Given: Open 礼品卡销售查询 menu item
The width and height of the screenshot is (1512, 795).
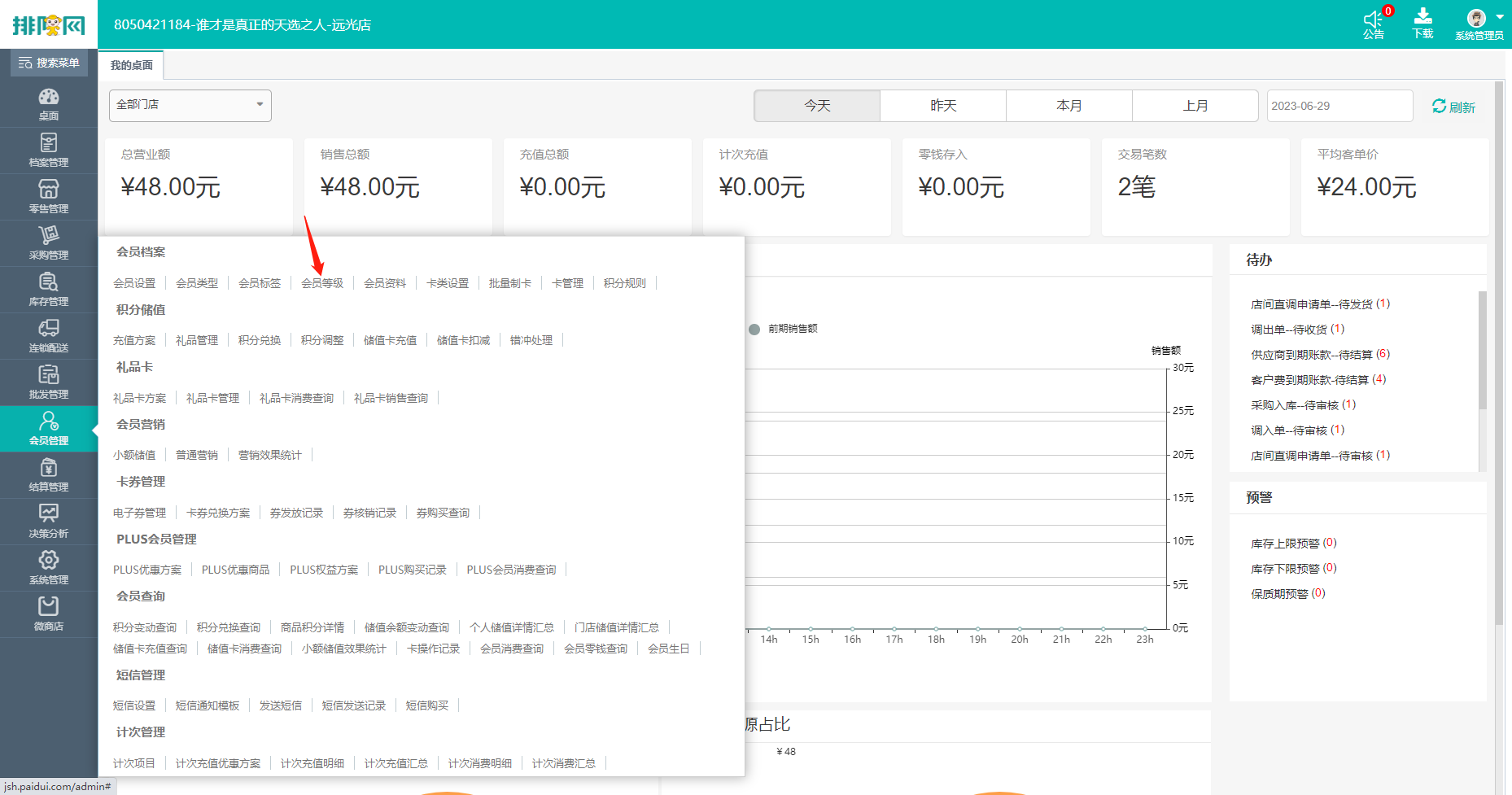Looking at the screenshot, I should [391, 398].
